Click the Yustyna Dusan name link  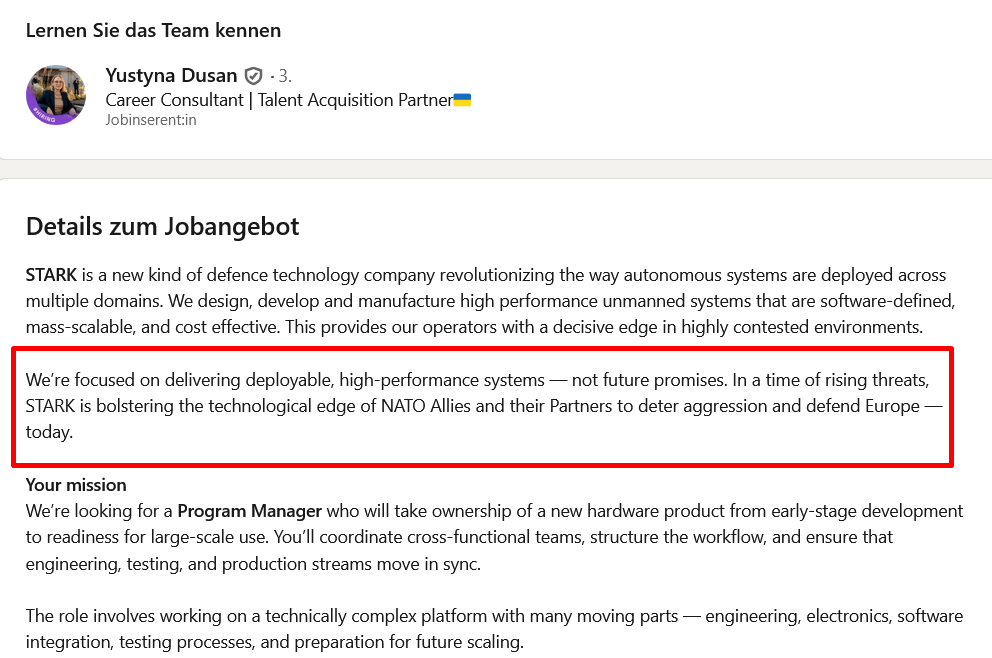171,76
